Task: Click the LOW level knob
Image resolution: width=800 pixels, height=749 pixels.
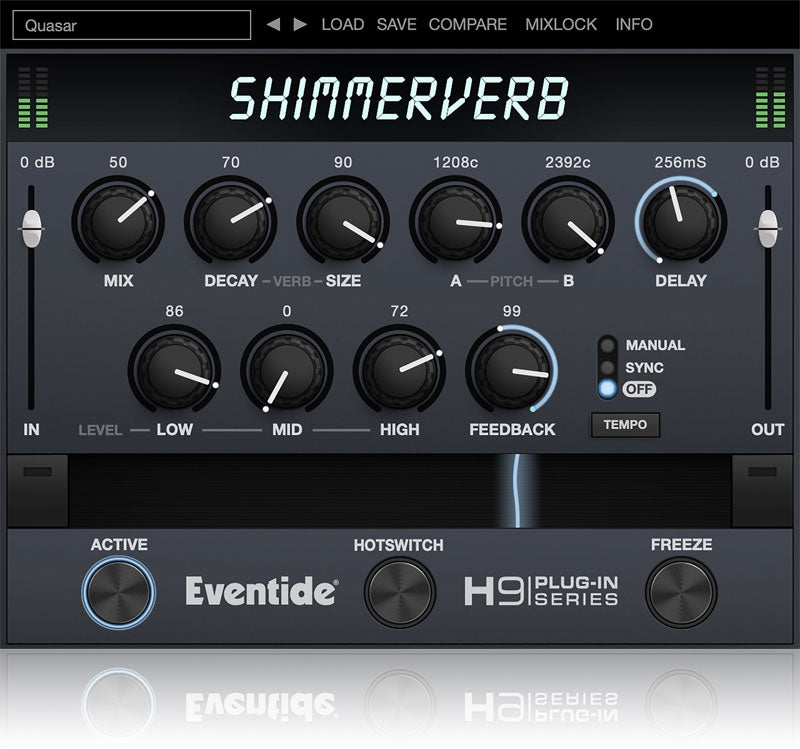Action: 174,369
